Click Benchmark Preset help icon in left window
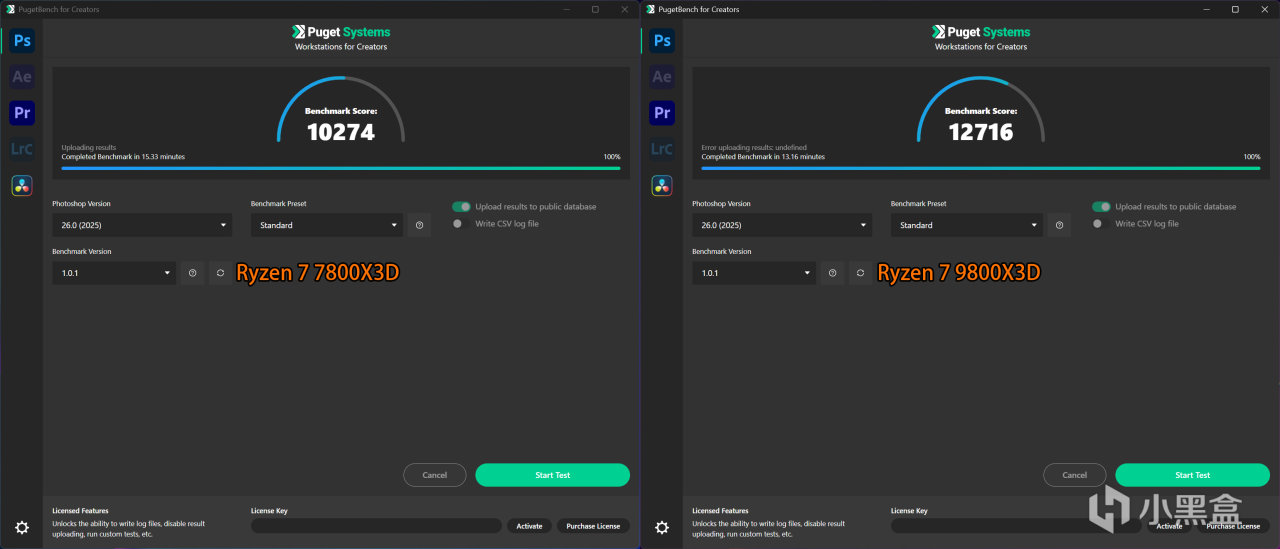1280x549 pixels. [419, 225]
